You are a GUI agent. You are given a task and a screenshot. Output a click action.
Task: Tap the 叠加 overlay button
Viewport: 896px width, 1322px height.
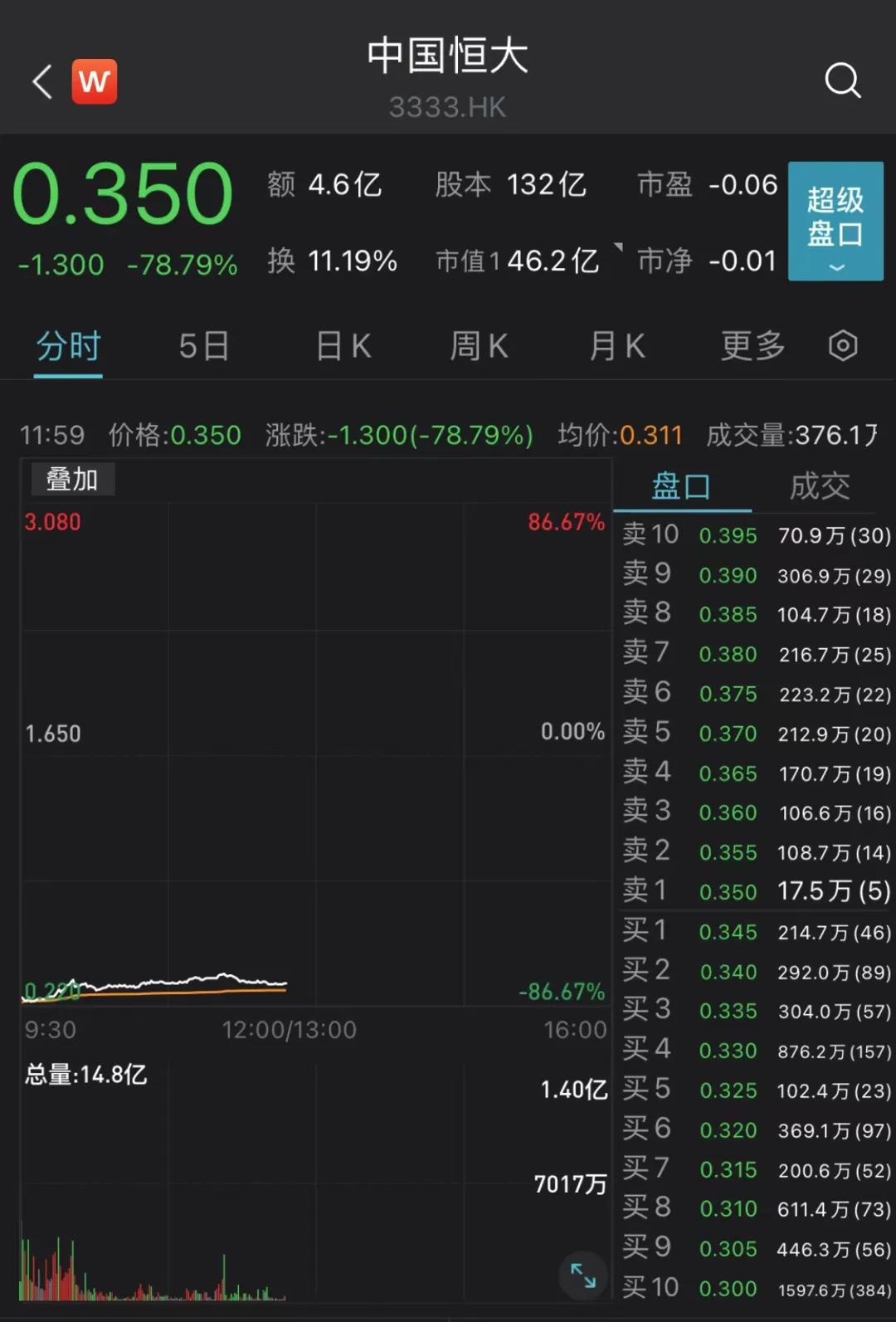pyautogui.click(x=72, y=479)
